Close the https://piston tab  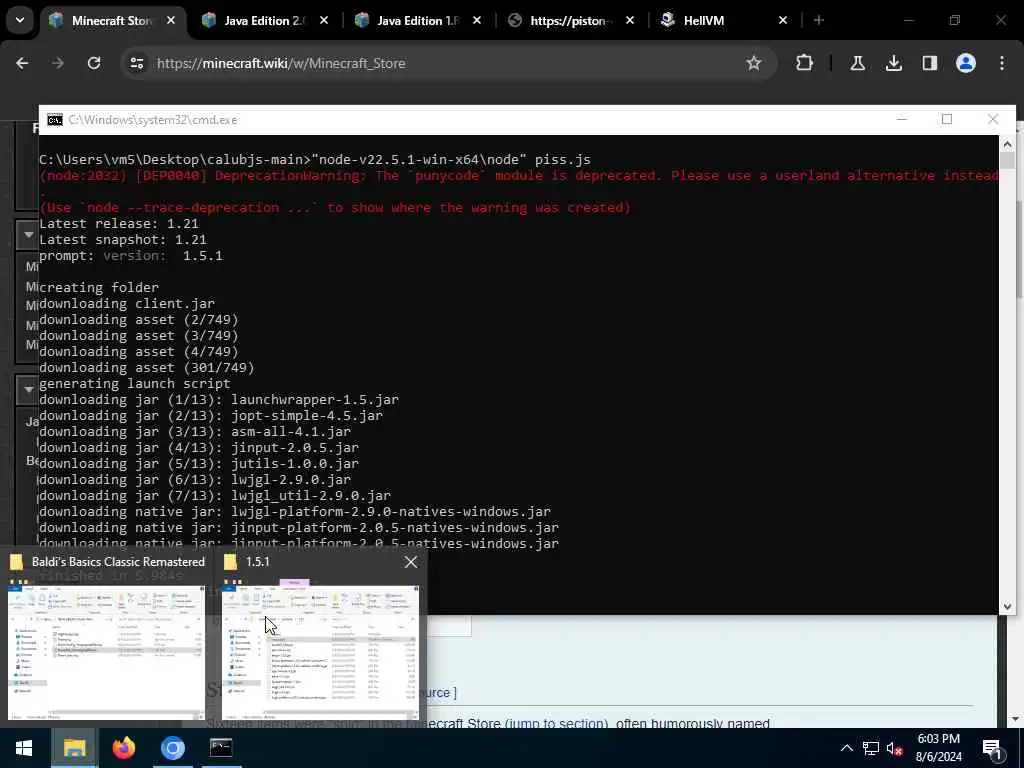630,20
